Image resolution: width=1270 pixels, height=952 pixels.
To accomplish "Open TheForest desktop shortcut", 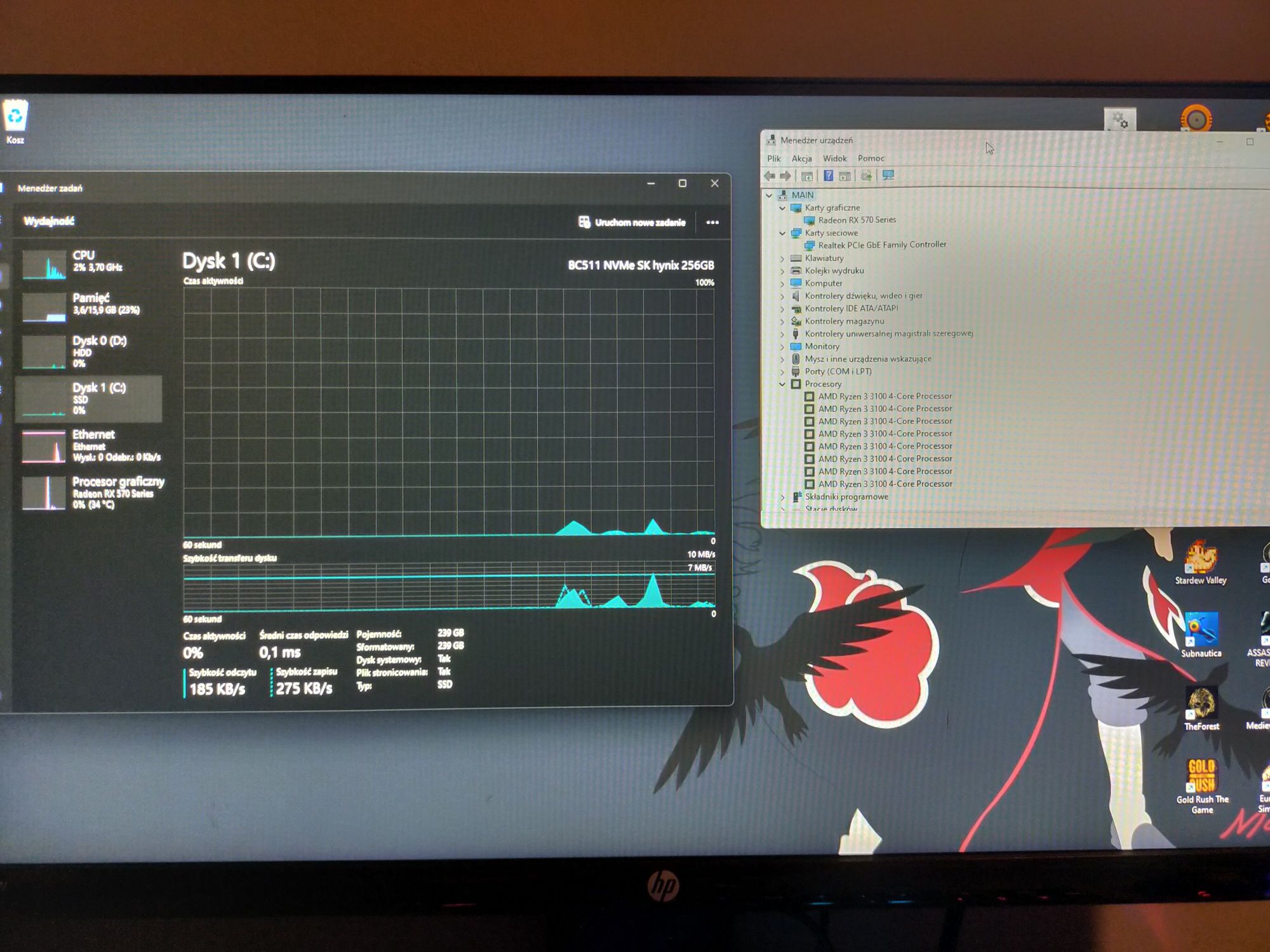I will pyautogui.click(x=1201, y=709).
